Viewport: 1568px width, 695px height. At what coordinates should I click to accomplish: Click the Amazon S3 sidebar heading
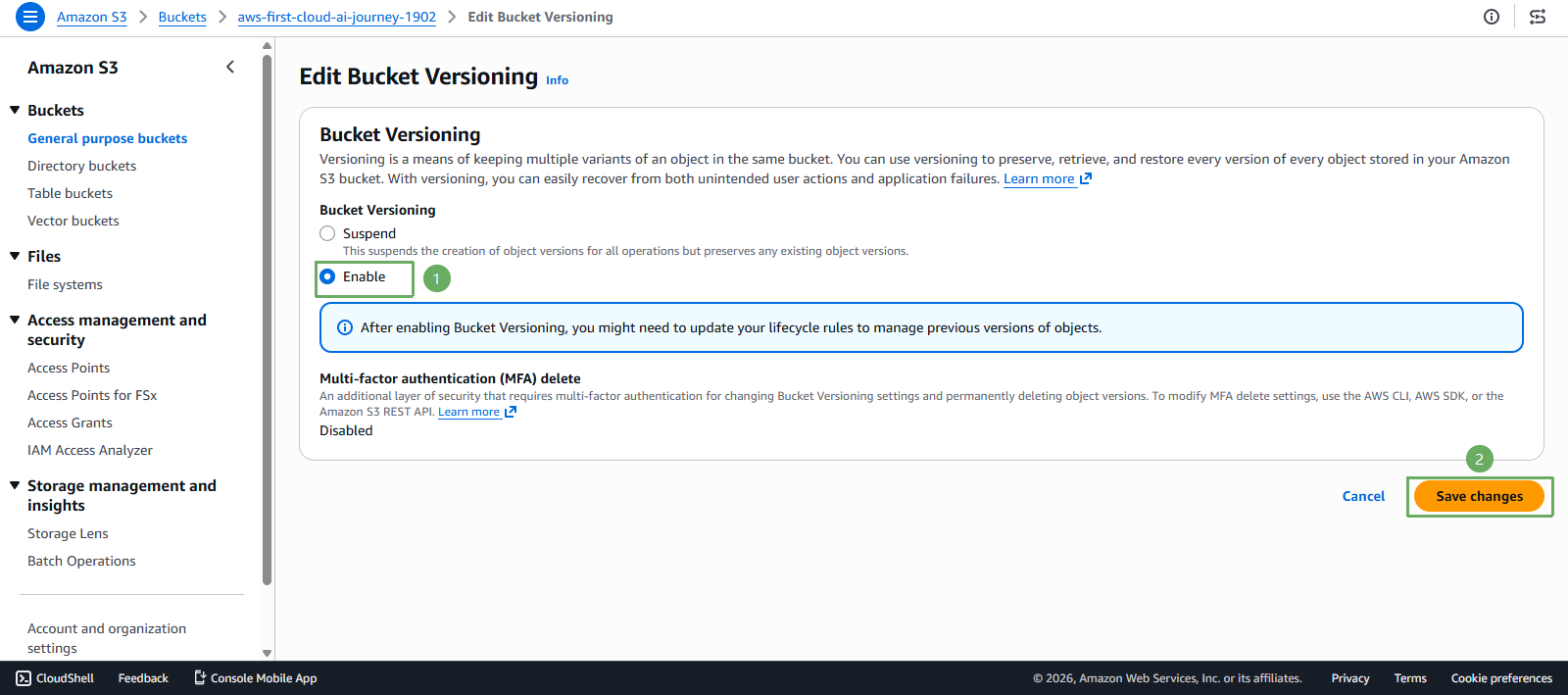click(x=73, y=67)
